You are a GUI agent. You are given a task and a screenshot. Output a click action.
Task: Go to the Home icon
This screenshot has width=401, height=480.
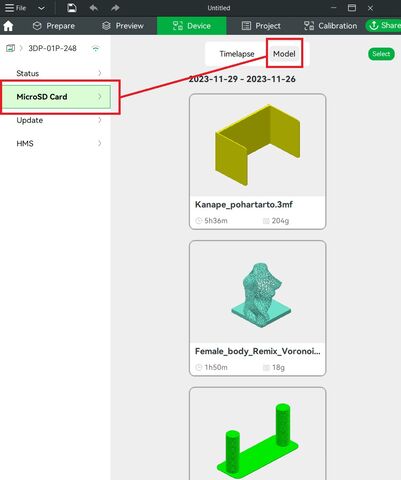(x=8, y=26)
